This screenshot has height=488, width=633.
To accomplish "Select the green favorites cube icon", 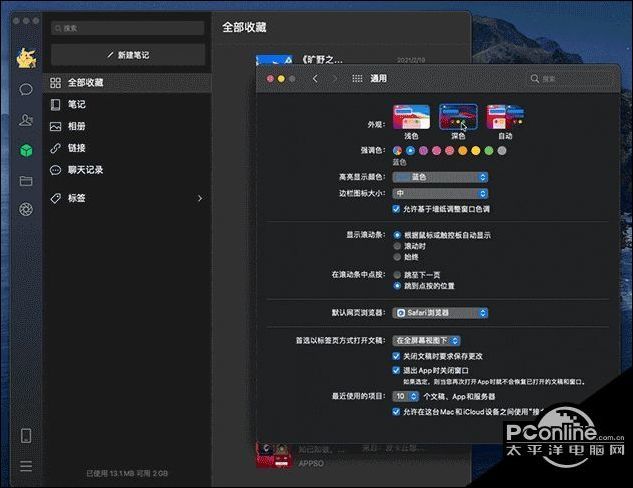I will point(26,151).
